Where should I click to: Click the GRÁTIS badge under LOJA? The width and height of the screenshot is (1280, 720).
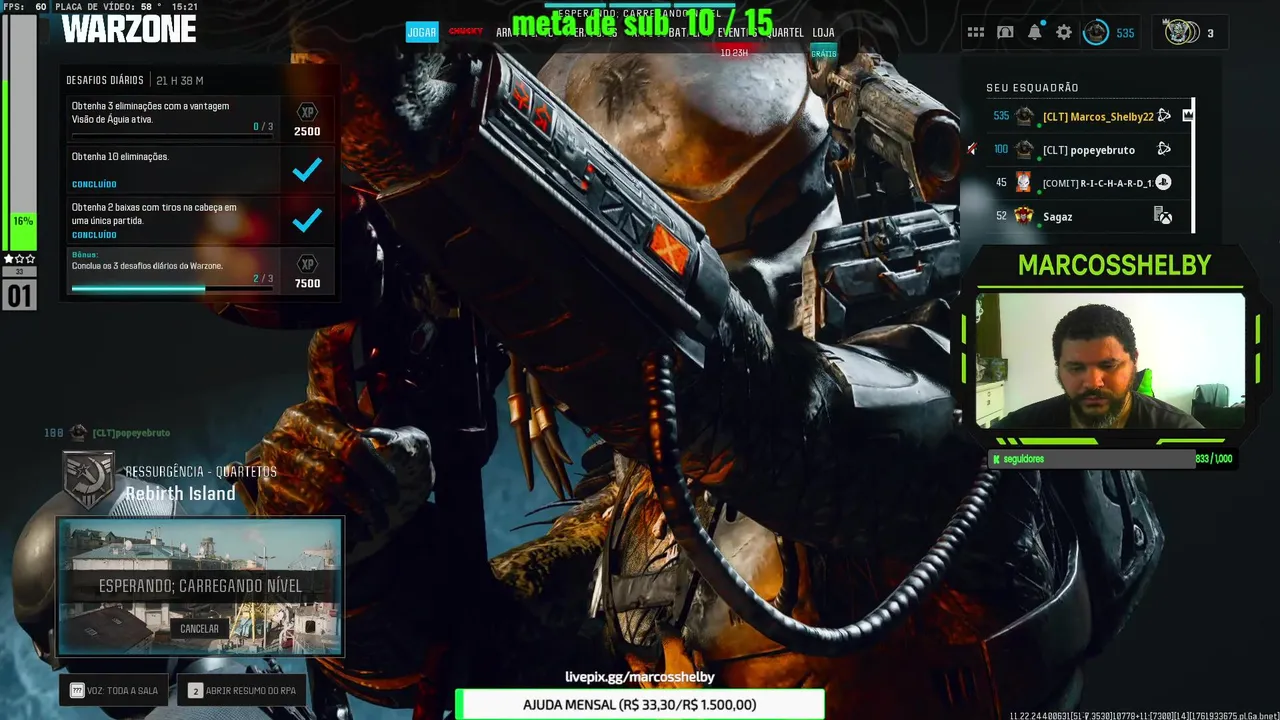pos(824,53)
